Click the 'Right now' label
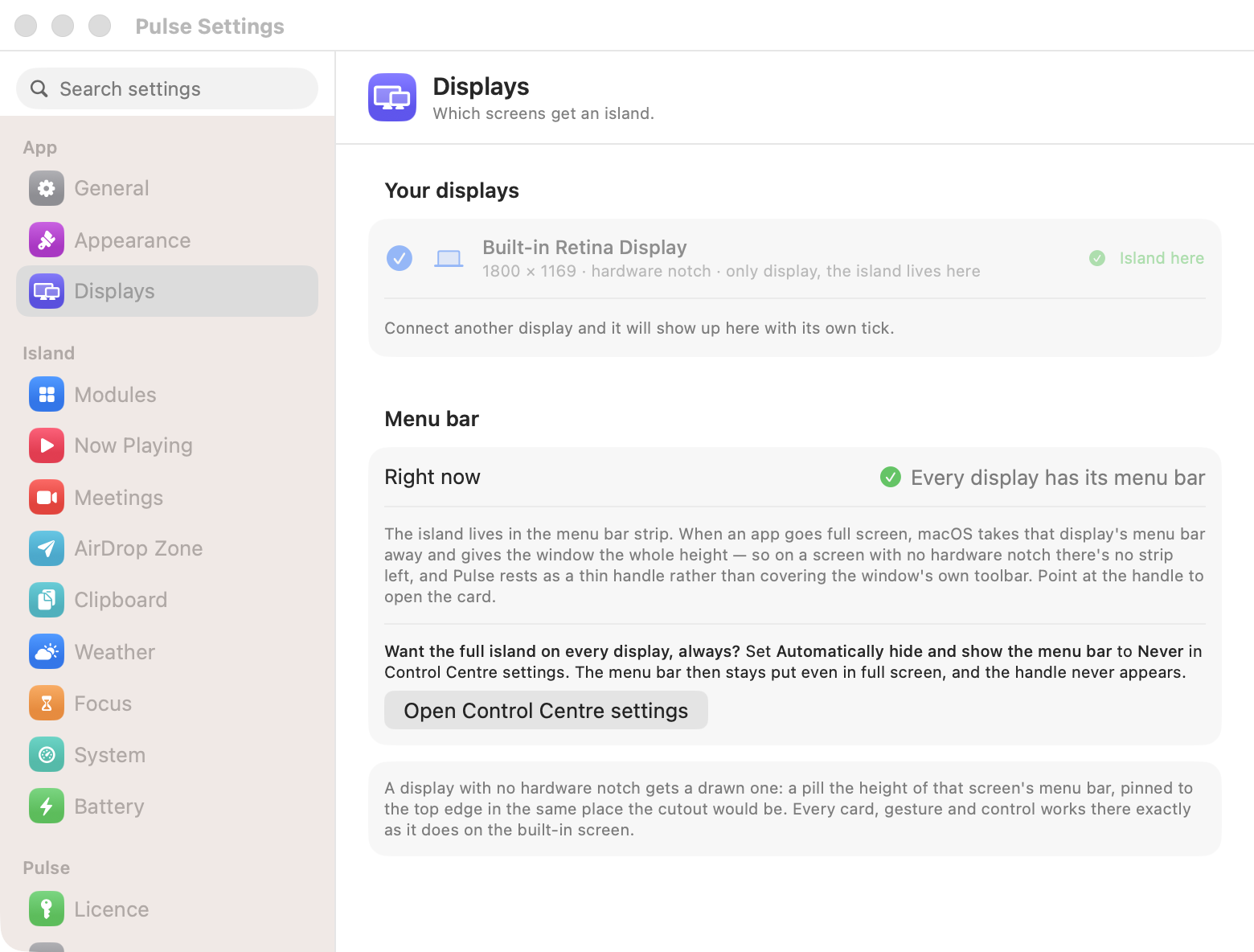This screenshot has width=1254, height=952. pyautogui.click(x=432, y=477)
